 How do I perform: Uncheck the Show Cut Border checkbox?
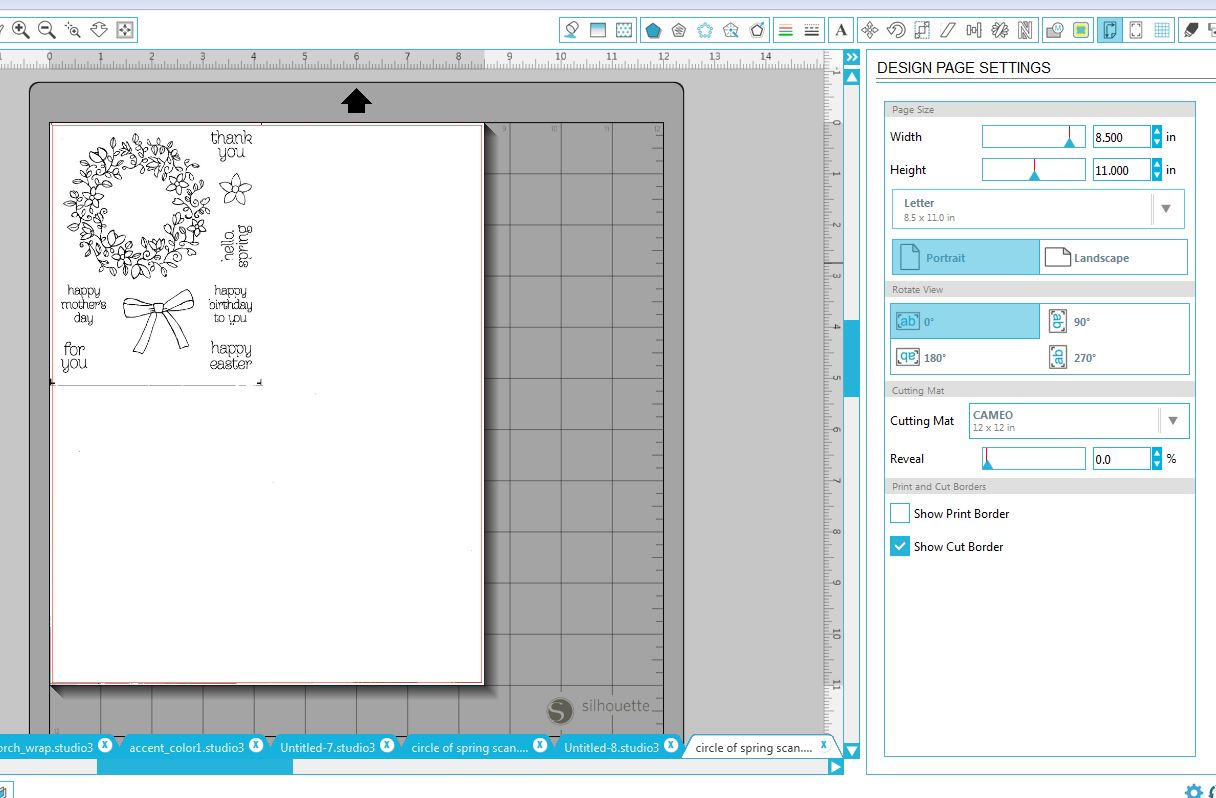[899, 547]
